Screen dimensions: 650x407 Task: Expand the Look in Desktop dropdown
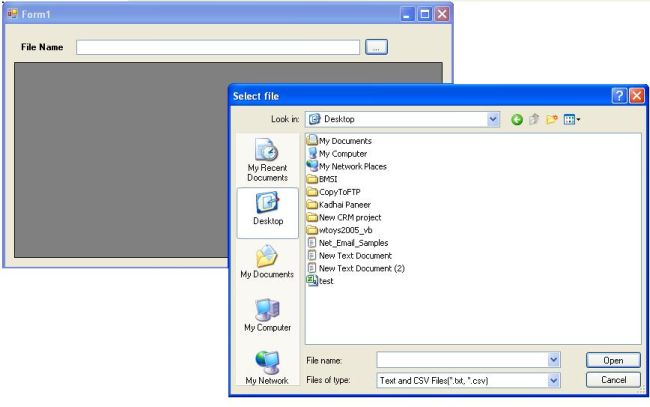click(492, 119)
